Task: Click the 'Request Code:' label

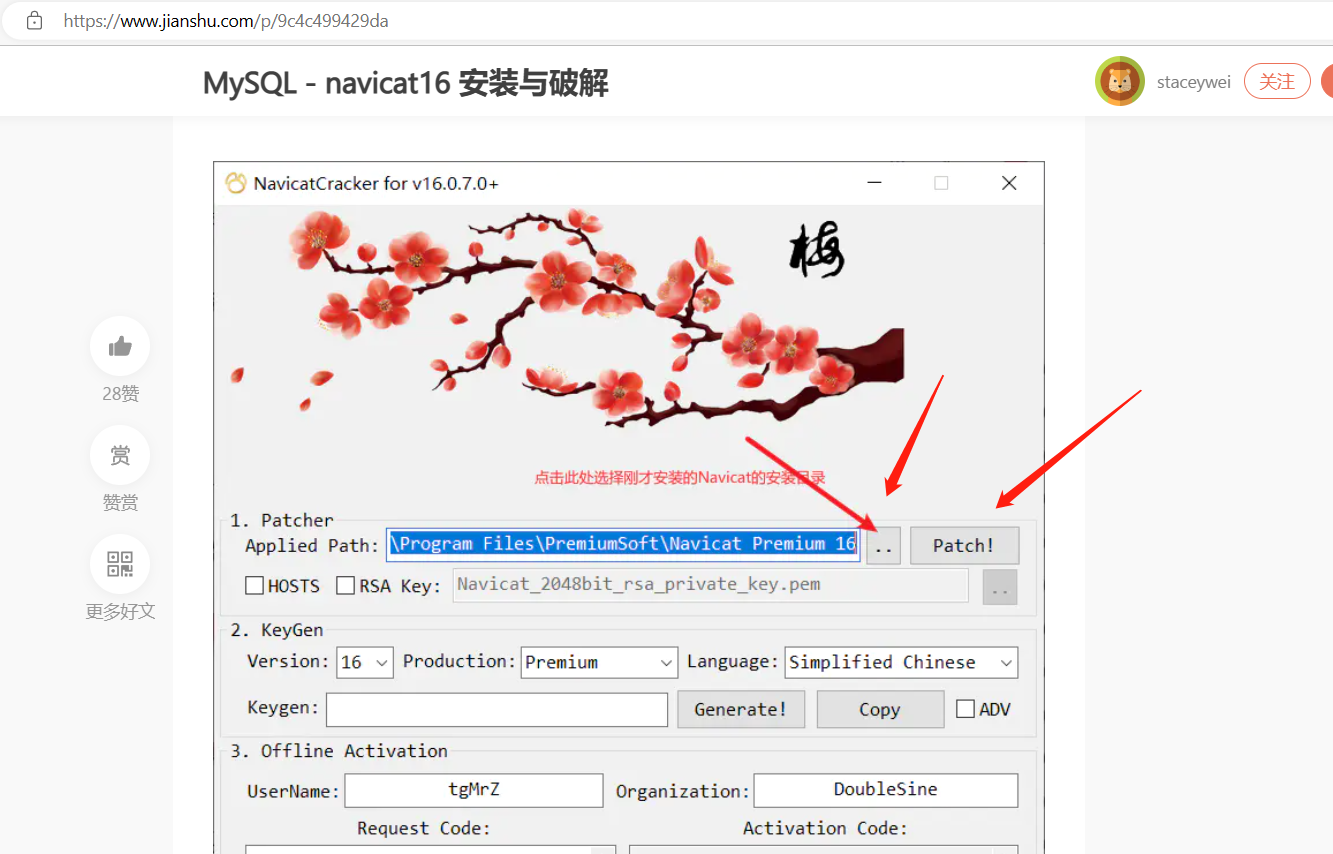Action: tap(424, 829)
